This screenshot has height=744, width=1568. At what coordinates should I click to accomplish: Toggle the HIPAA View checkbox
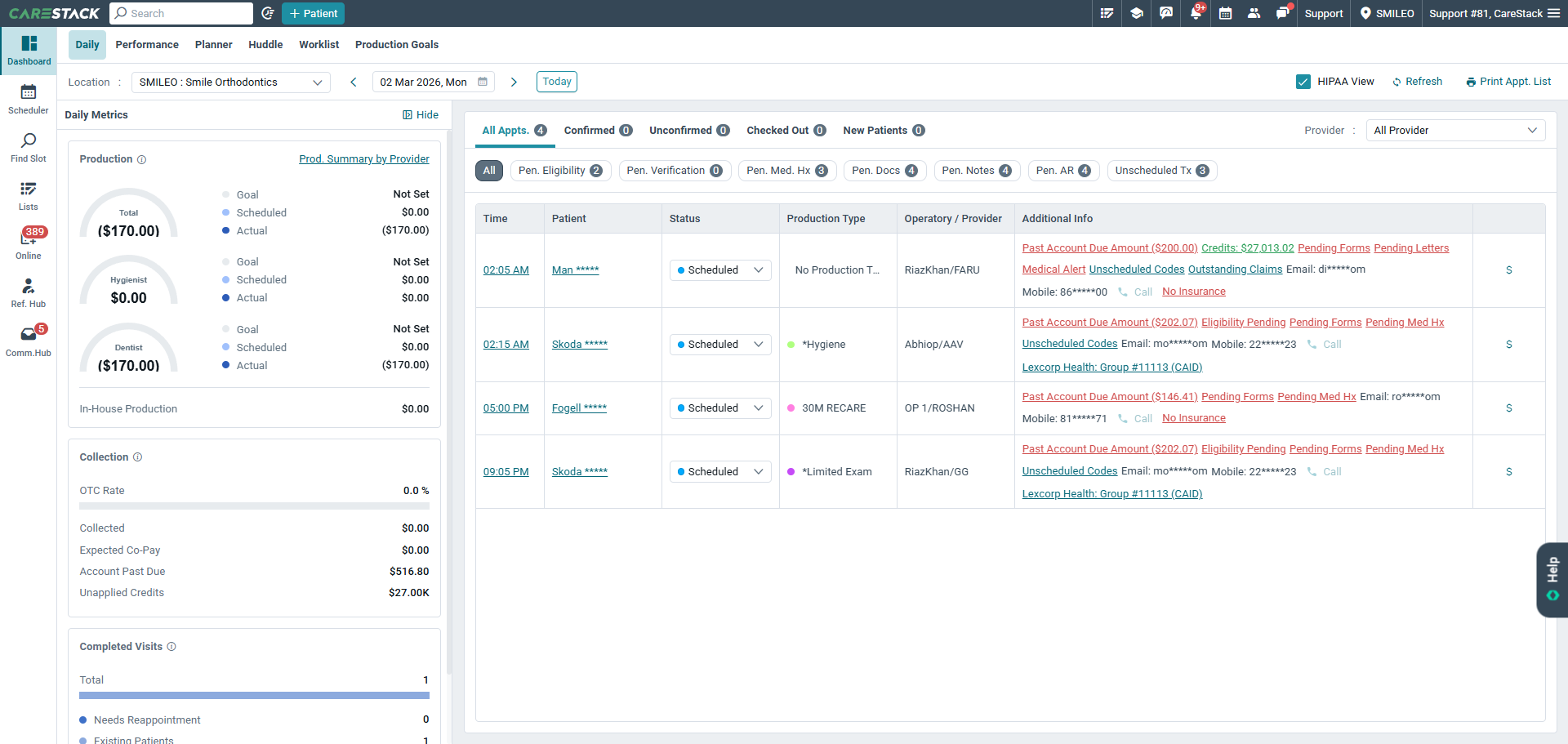1303,82
